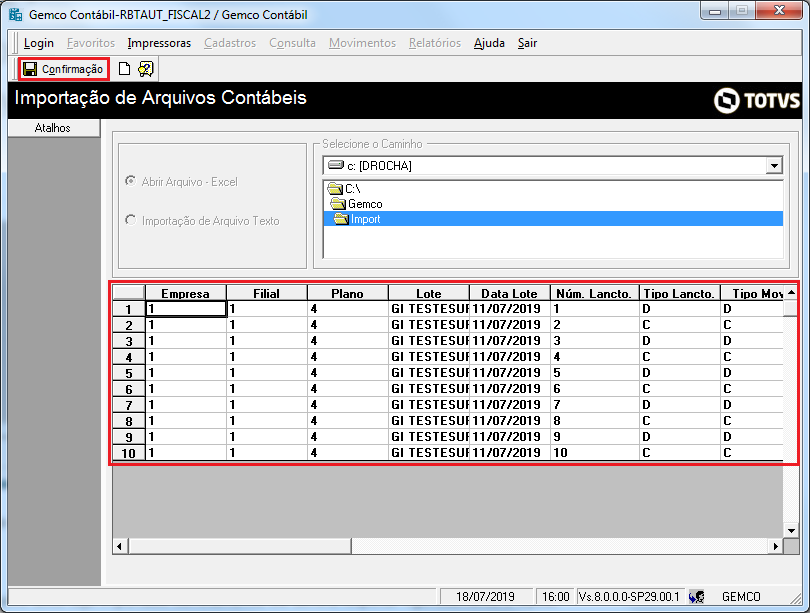Expand the drive selection dropdown arrow

774,166
